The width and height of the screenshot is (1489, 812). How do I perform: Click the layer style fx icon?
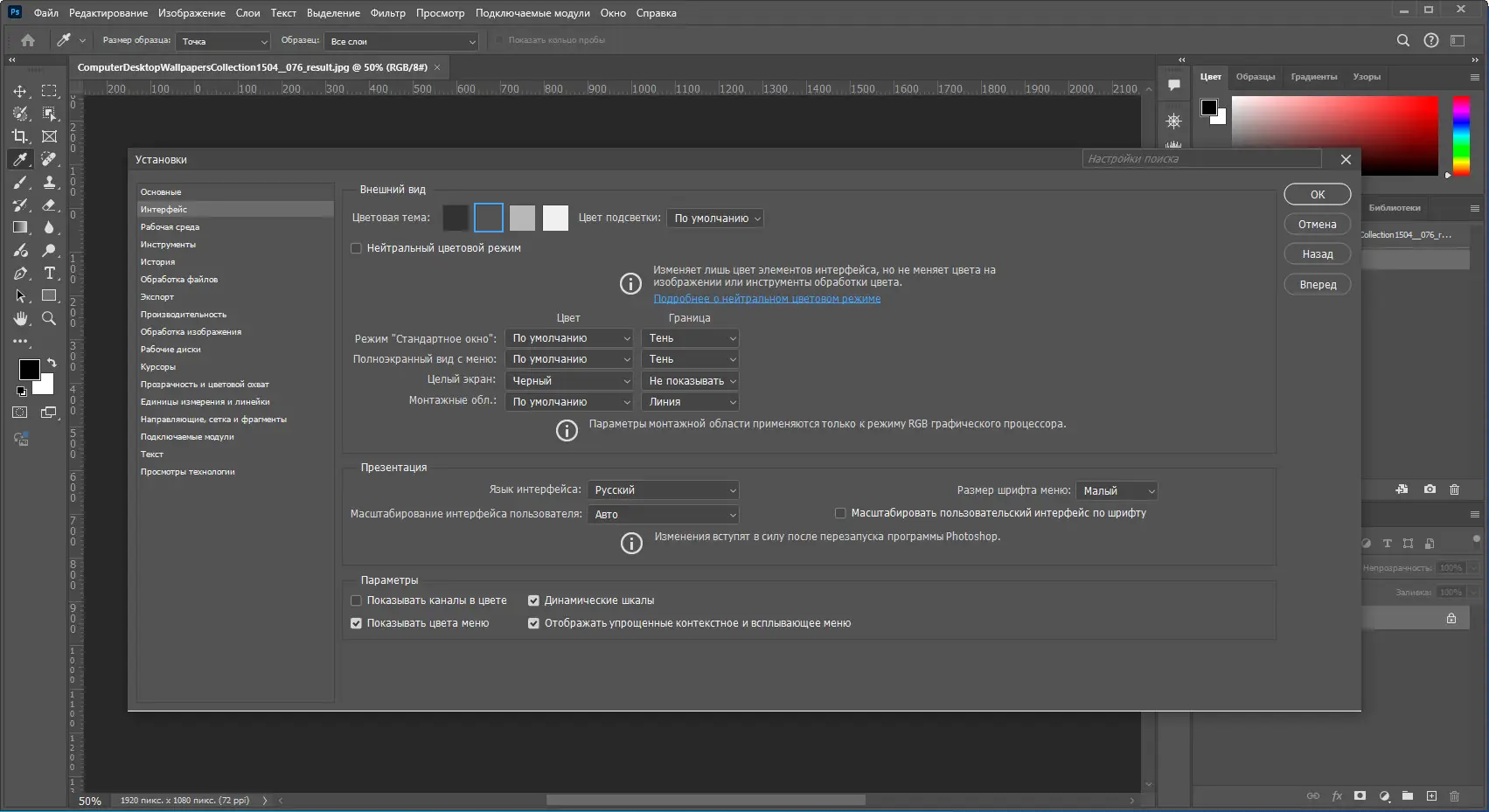tap(1337, 796)
